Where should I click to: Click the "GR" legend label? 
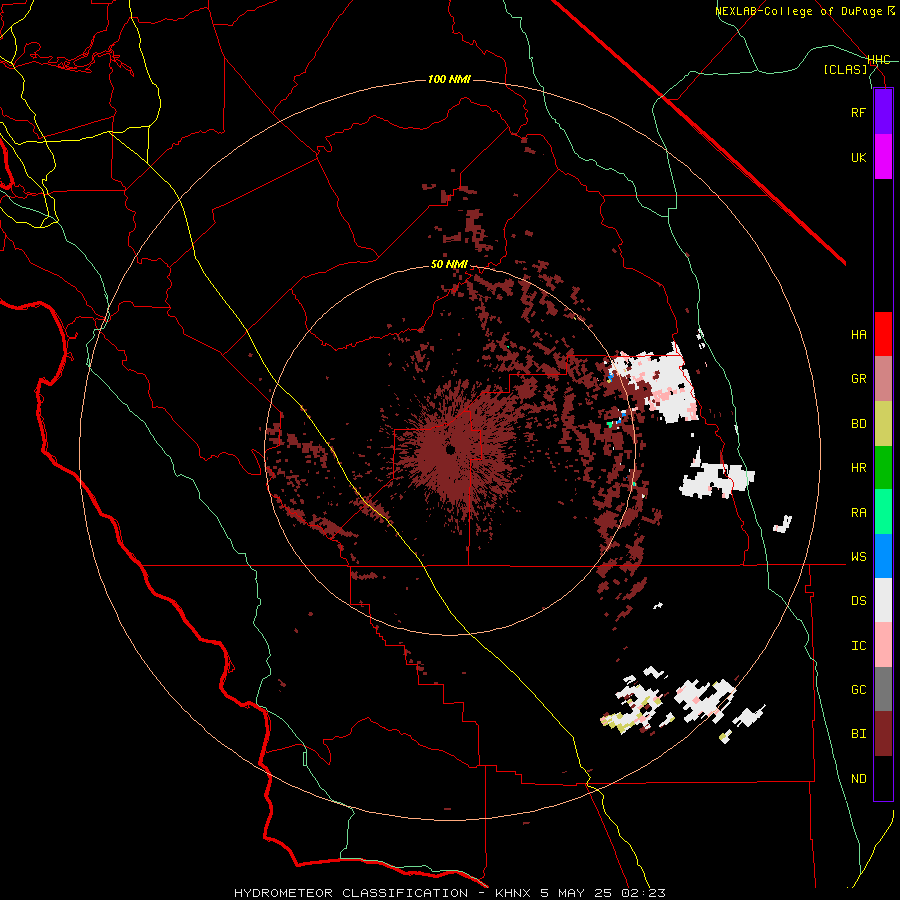(858, 379)
